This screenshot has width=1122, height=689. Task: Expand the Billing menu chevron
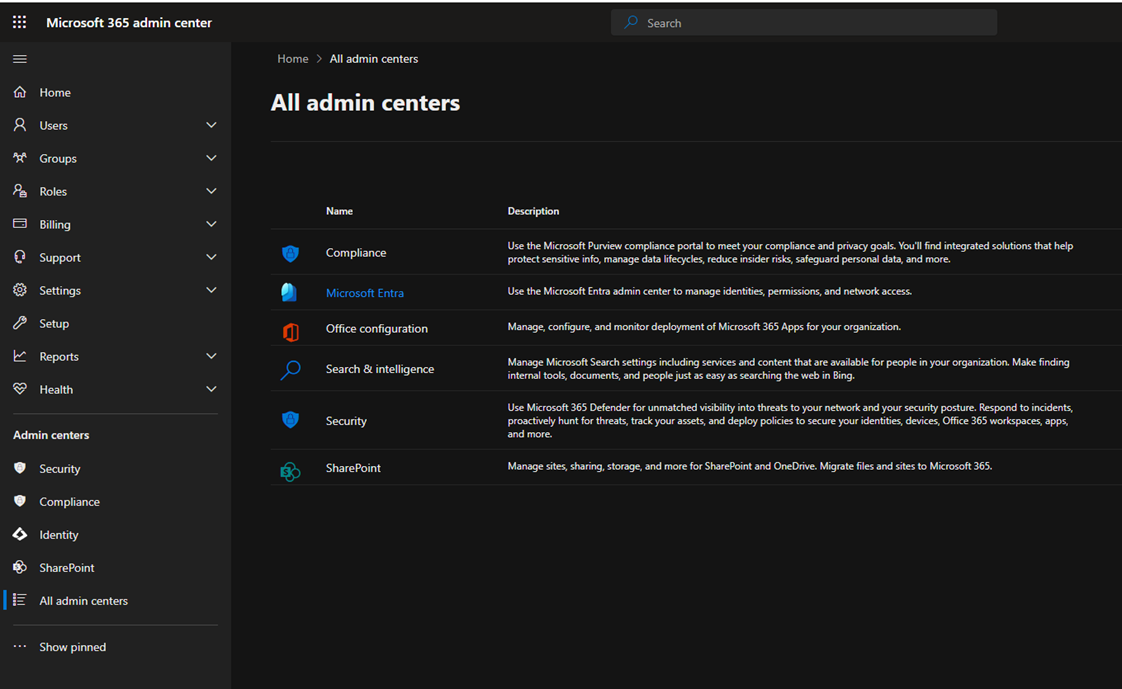coord(211,224)
